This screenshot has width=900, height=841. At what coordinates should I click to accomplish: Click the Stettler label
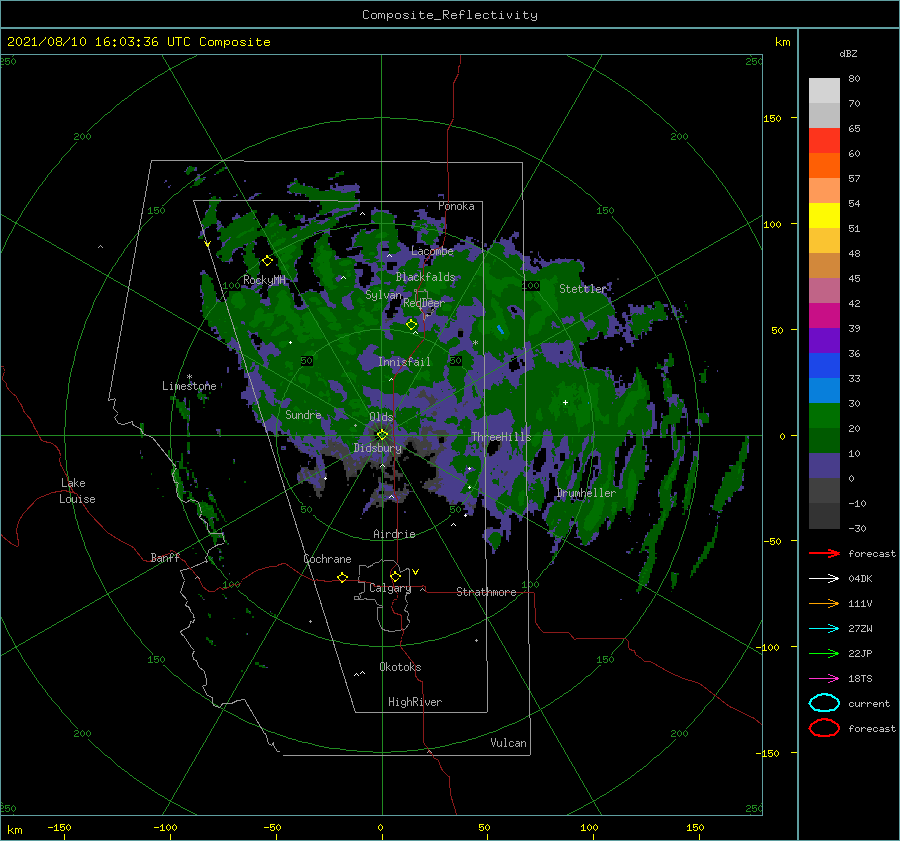point(583,289)
